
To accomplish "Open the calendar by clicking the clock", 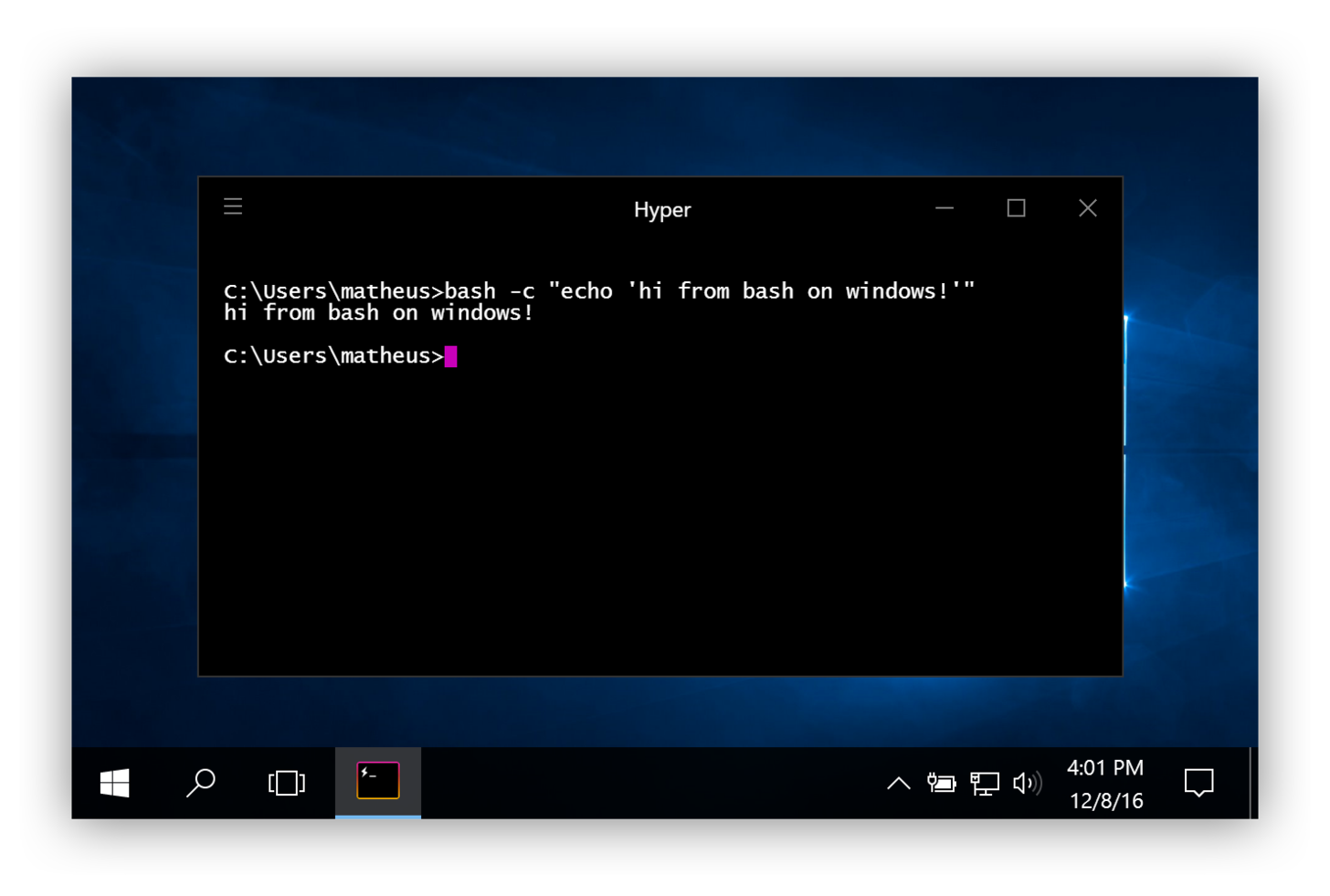I will point(1105,783).
